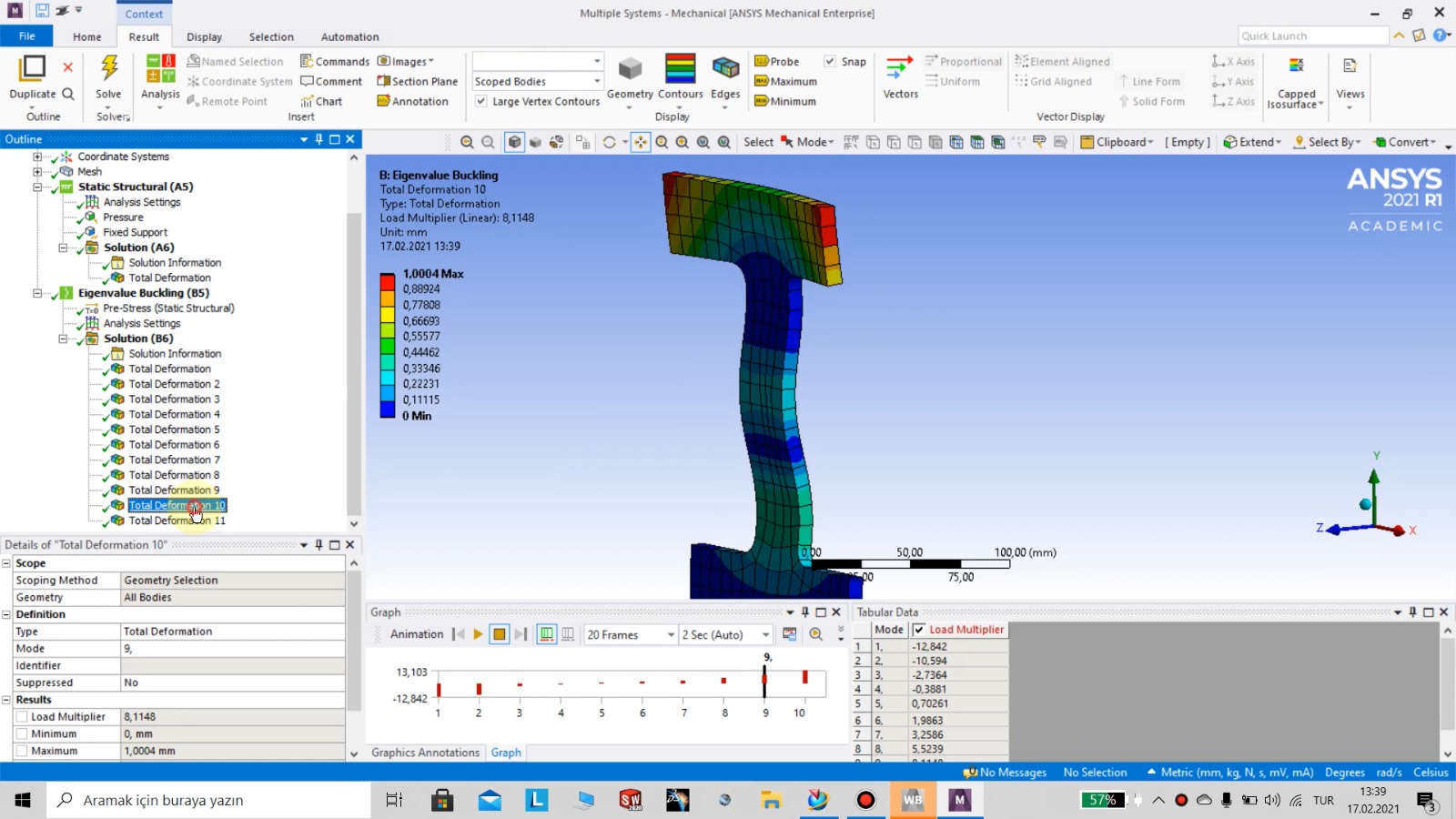1456x819 pixels.
Task: Open the Views icon
Action: pyautogui.click(x=1350, y=66)
